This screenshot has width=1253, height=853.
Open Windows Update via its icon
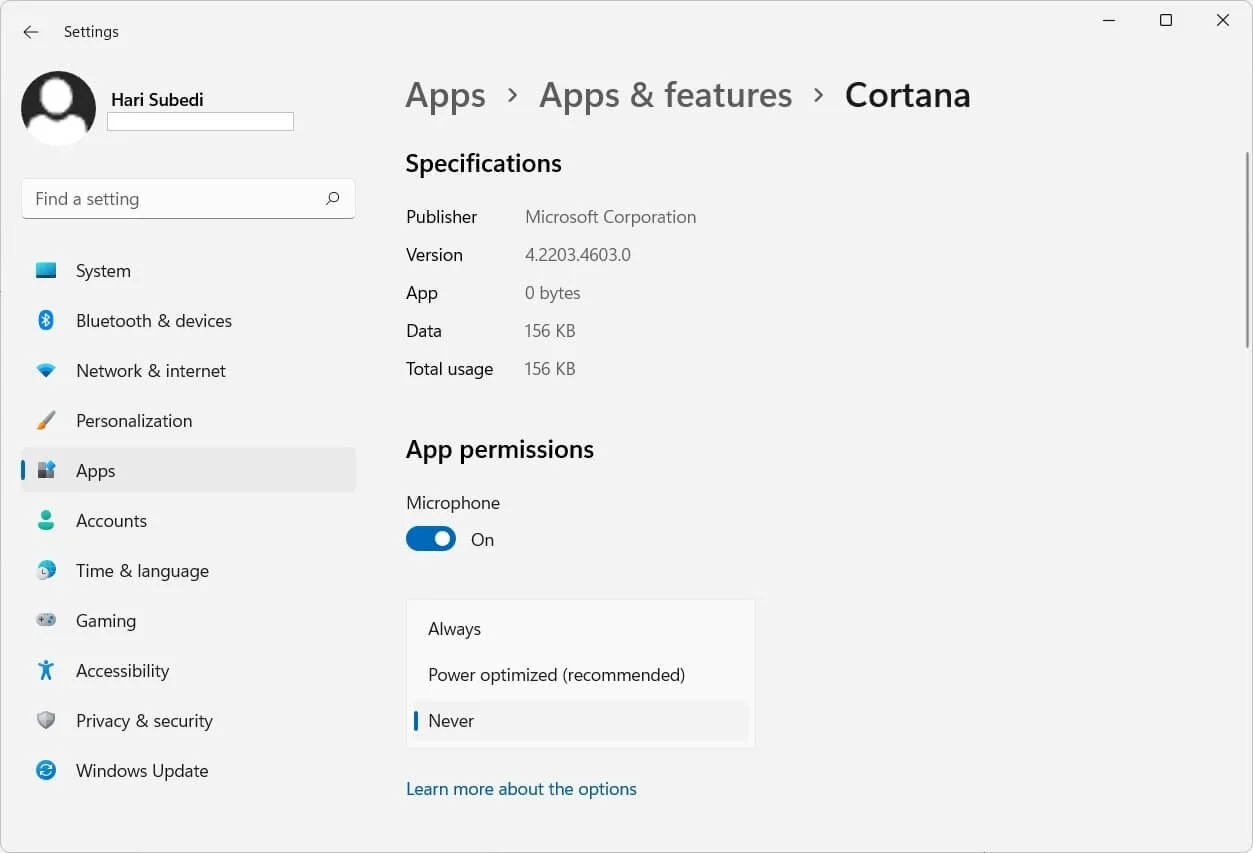point(46,770)
